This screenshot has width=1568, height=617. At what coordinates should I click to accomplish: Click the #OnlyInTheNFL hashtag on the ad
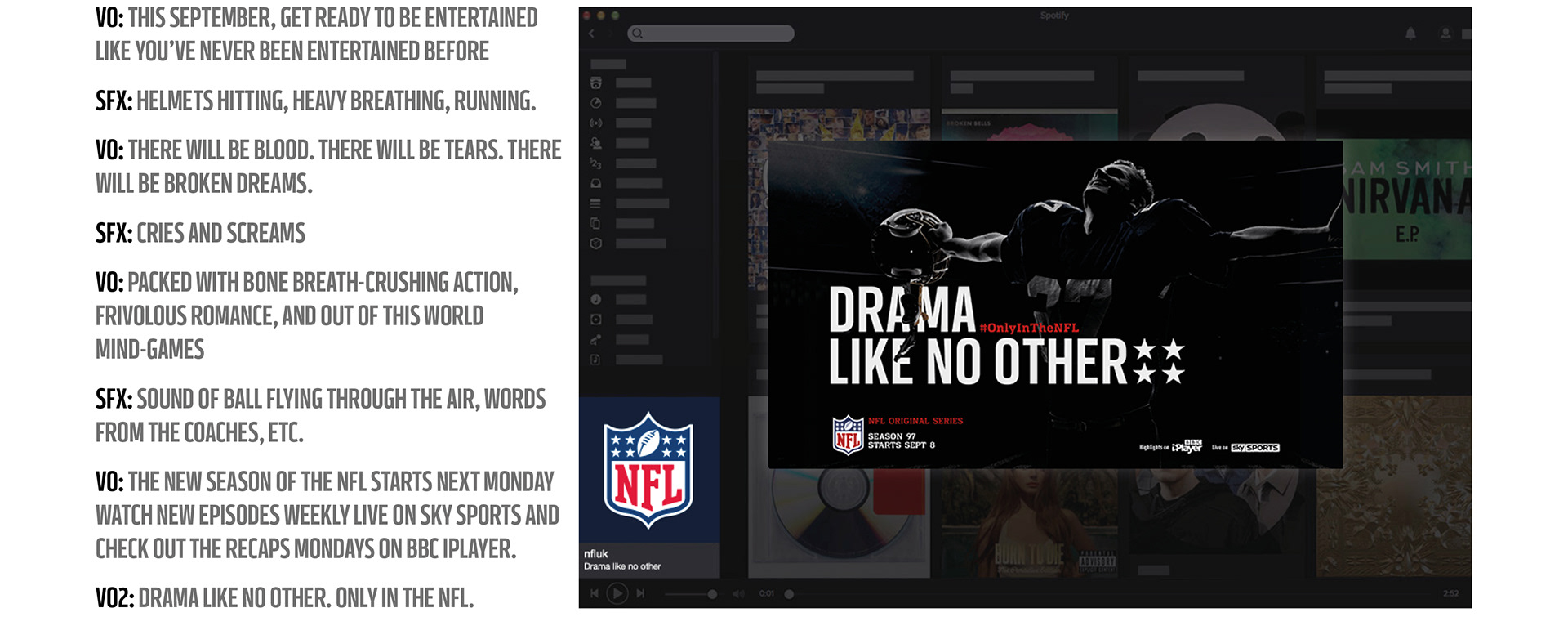pos(1029,328)
